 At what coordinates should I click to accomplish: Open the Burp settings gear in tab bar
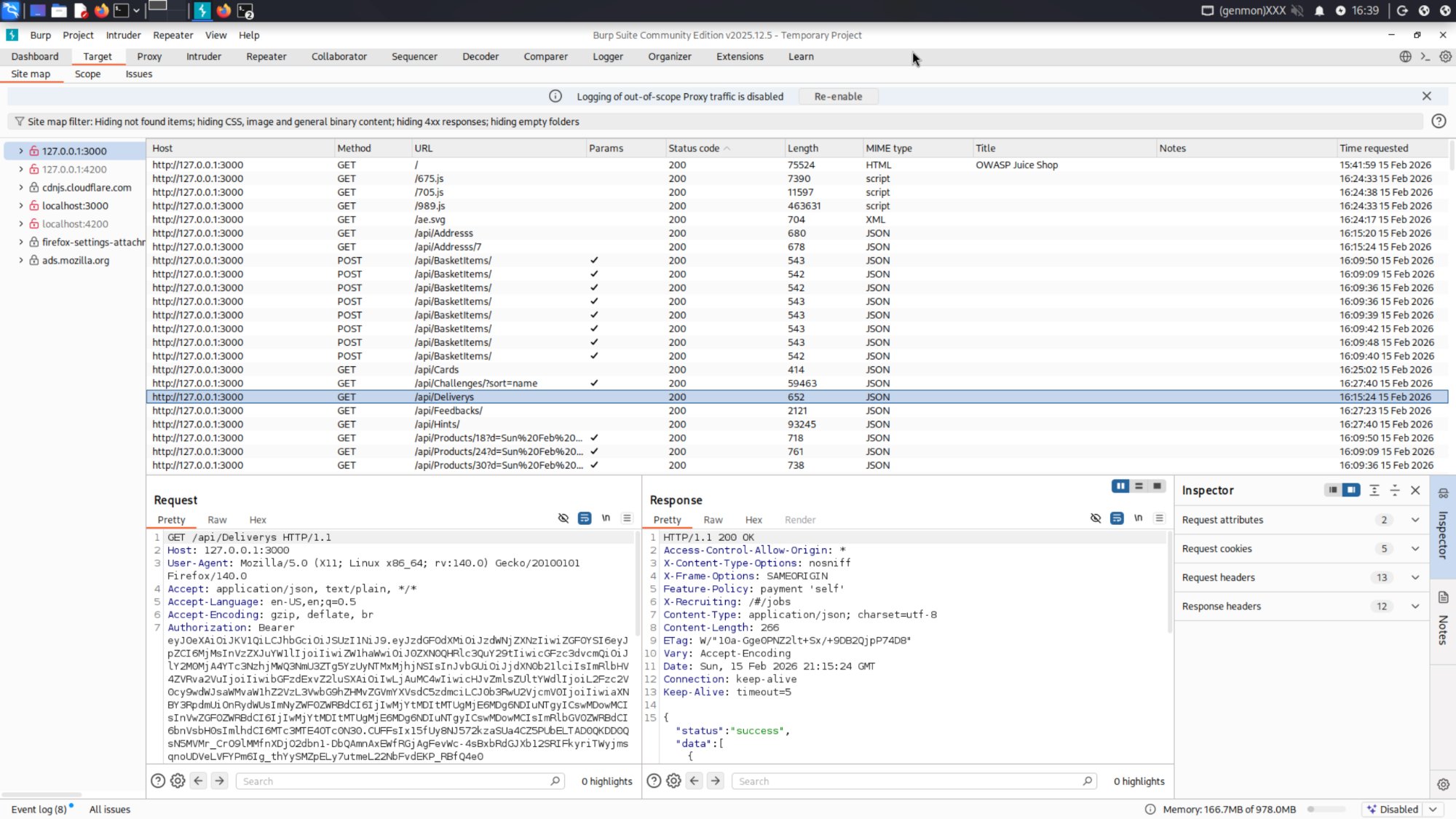tap(1446, 57)
